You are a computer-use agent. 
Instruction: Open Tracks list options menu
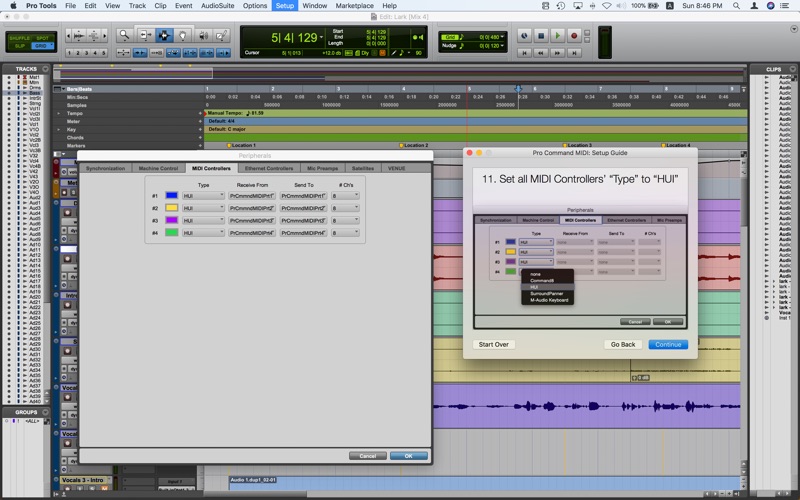(x=45, y=69)
